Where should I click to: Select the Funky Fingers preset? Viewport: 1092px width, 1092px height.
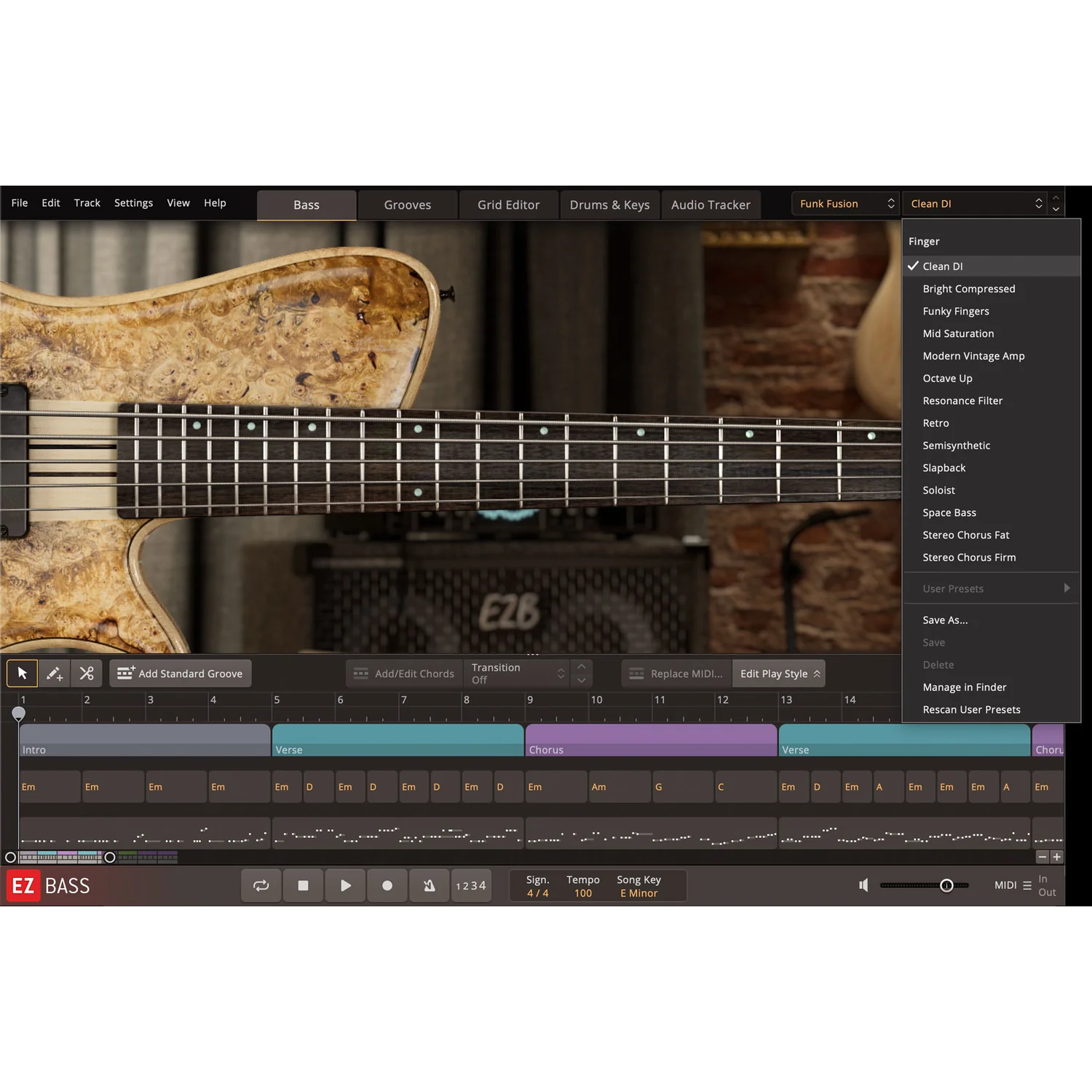(x=990, y=312)
